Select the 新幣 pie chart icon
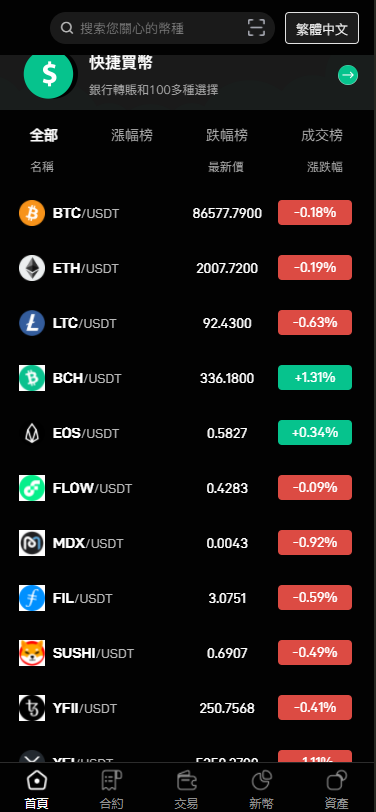Image resolution: width=376 pixels, height=812 pixels. pyautogui.click(x=262, y=780)
